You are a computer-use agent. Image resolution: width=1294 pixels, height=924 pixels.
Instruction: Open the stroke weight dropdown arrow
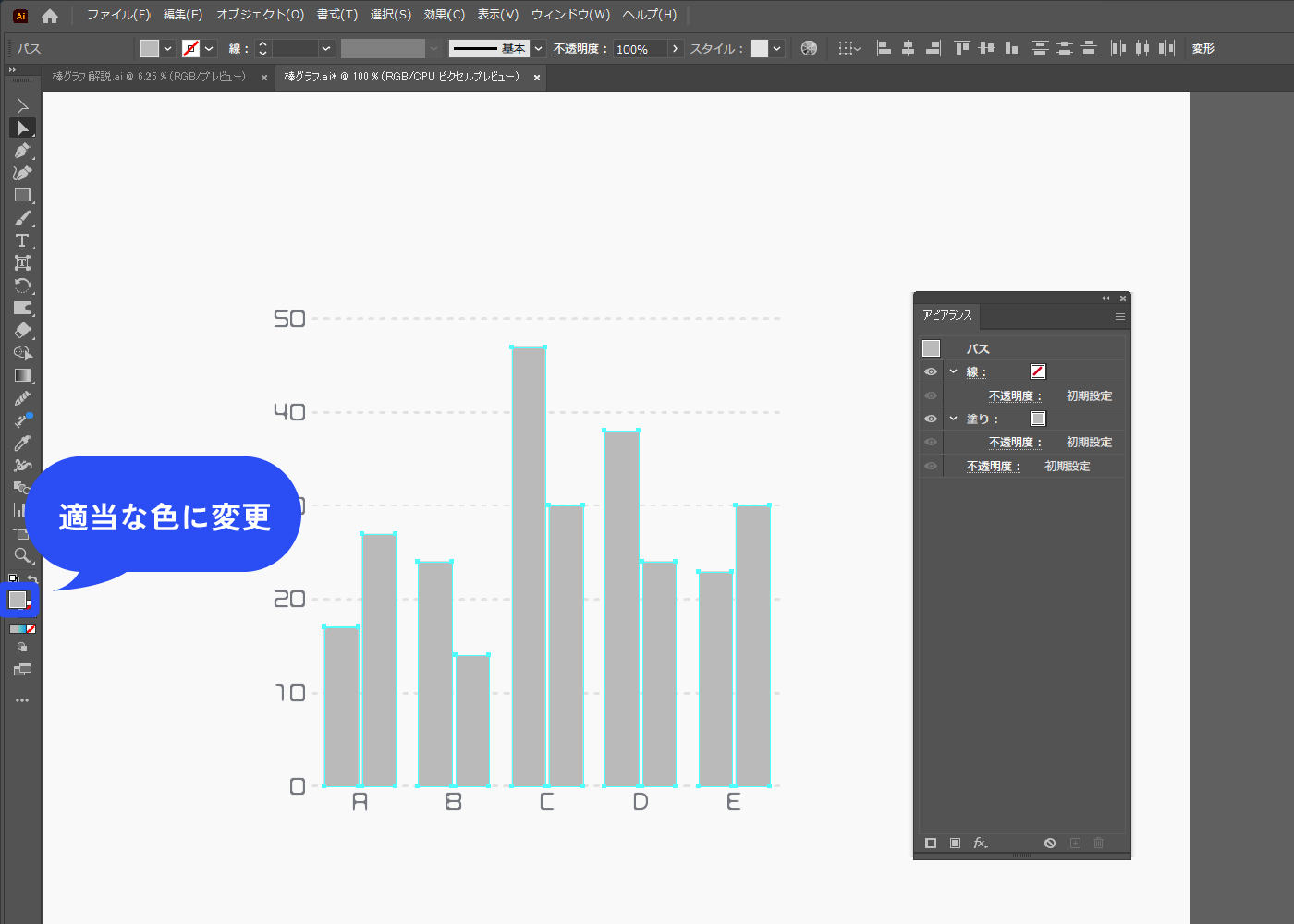click(x=326, y=48)
